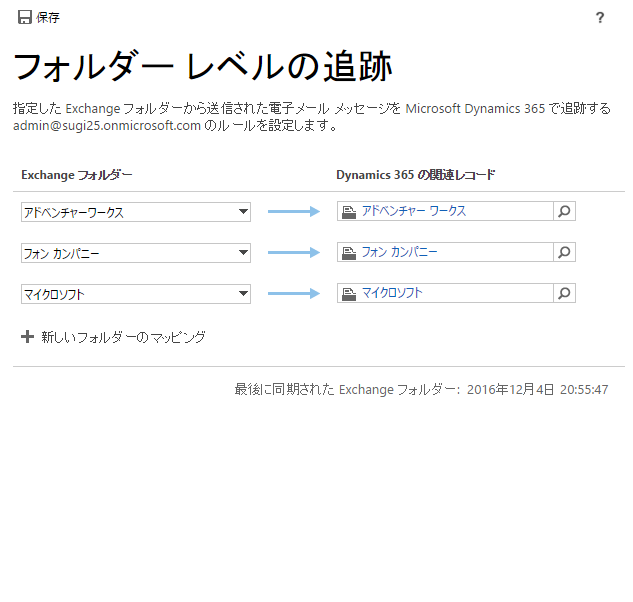Click lookup magnifier for マイクロソフト record

click(564, 293)
